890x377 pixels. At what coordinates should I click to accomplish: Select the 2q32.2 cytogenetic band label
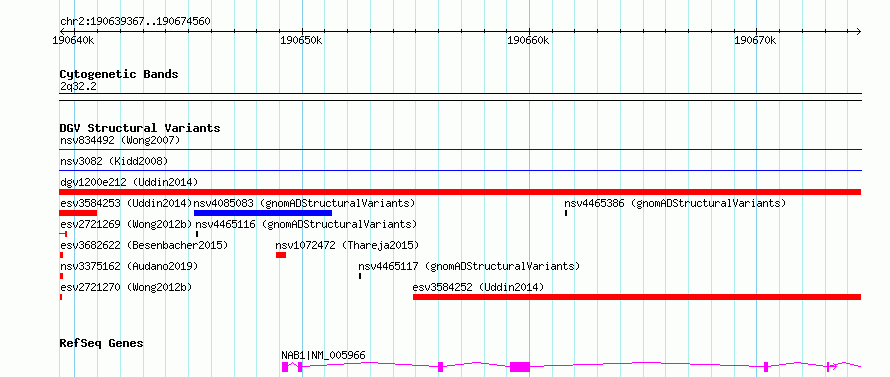(x=78, y=86)
